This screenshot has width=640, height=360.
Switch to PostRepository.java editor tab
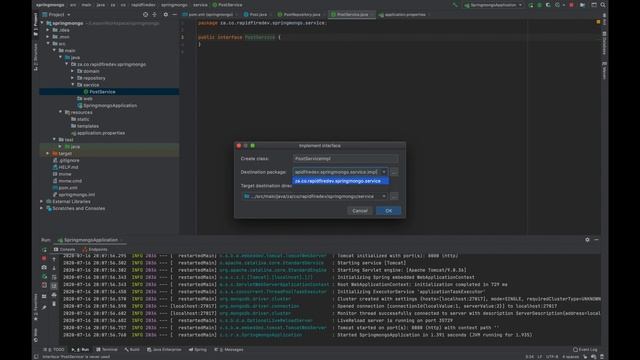(x=299, y=14)
